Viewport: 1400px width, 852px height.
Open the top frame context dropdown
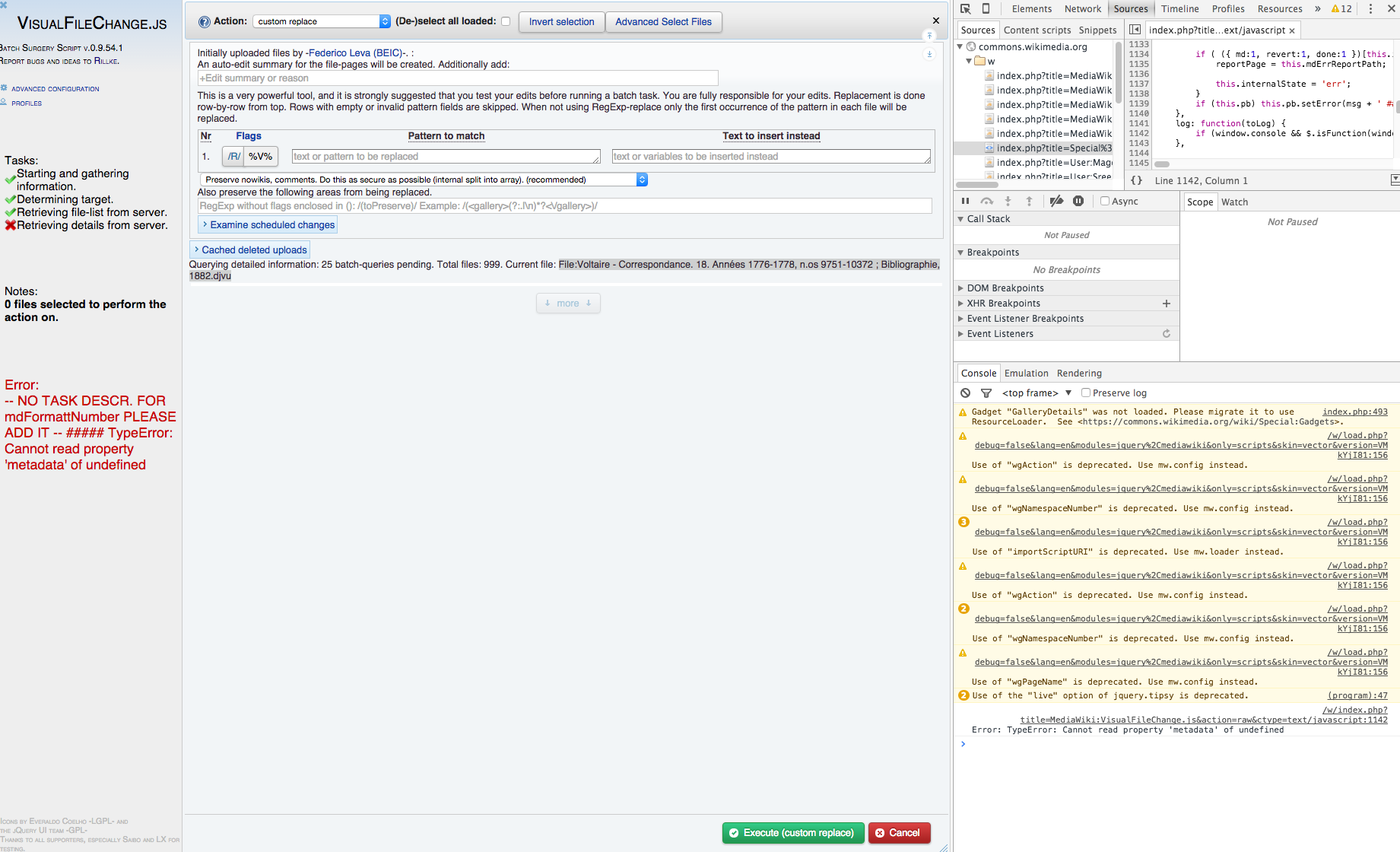1037,393
